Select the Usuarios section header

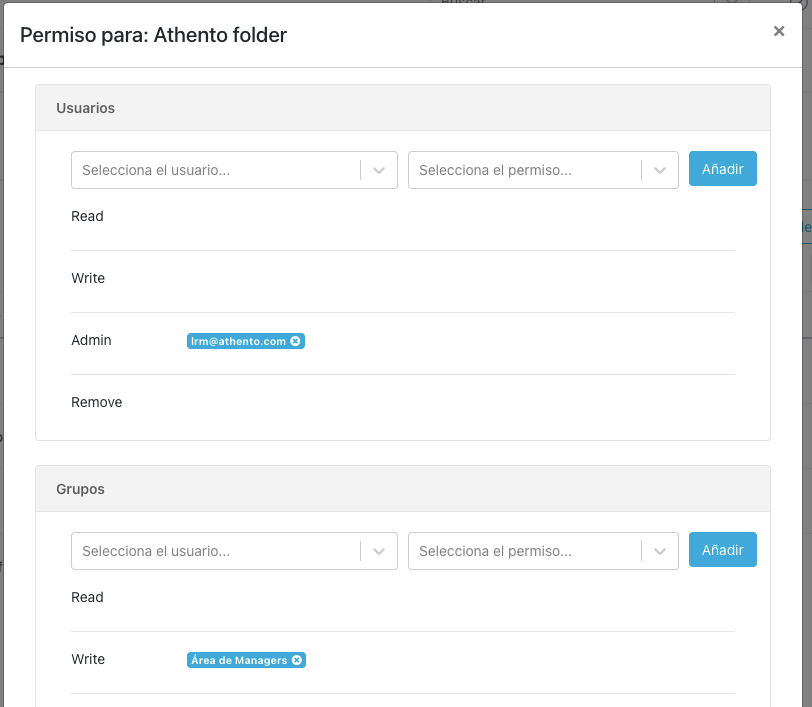tap(85, 108)
